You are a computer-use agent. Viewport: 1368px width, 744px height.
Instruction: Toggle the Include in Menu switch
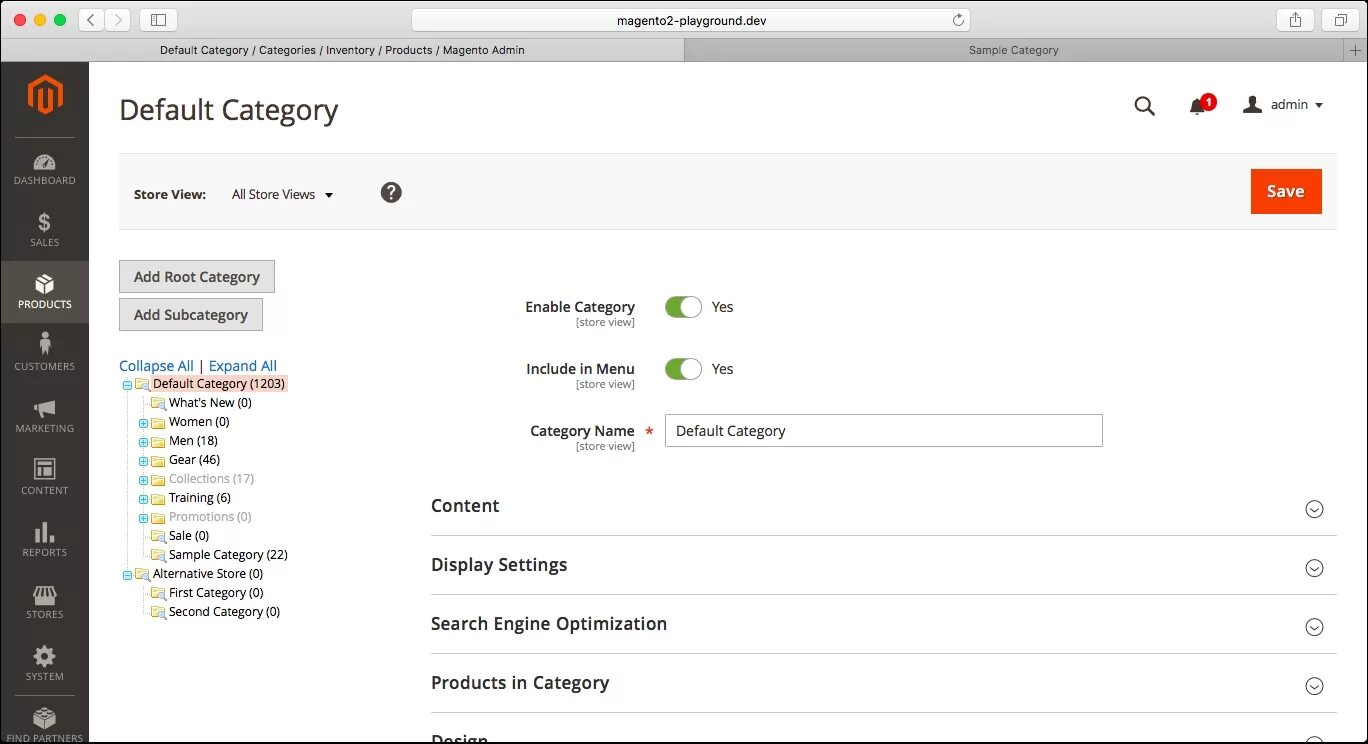[x=684, y=369]
